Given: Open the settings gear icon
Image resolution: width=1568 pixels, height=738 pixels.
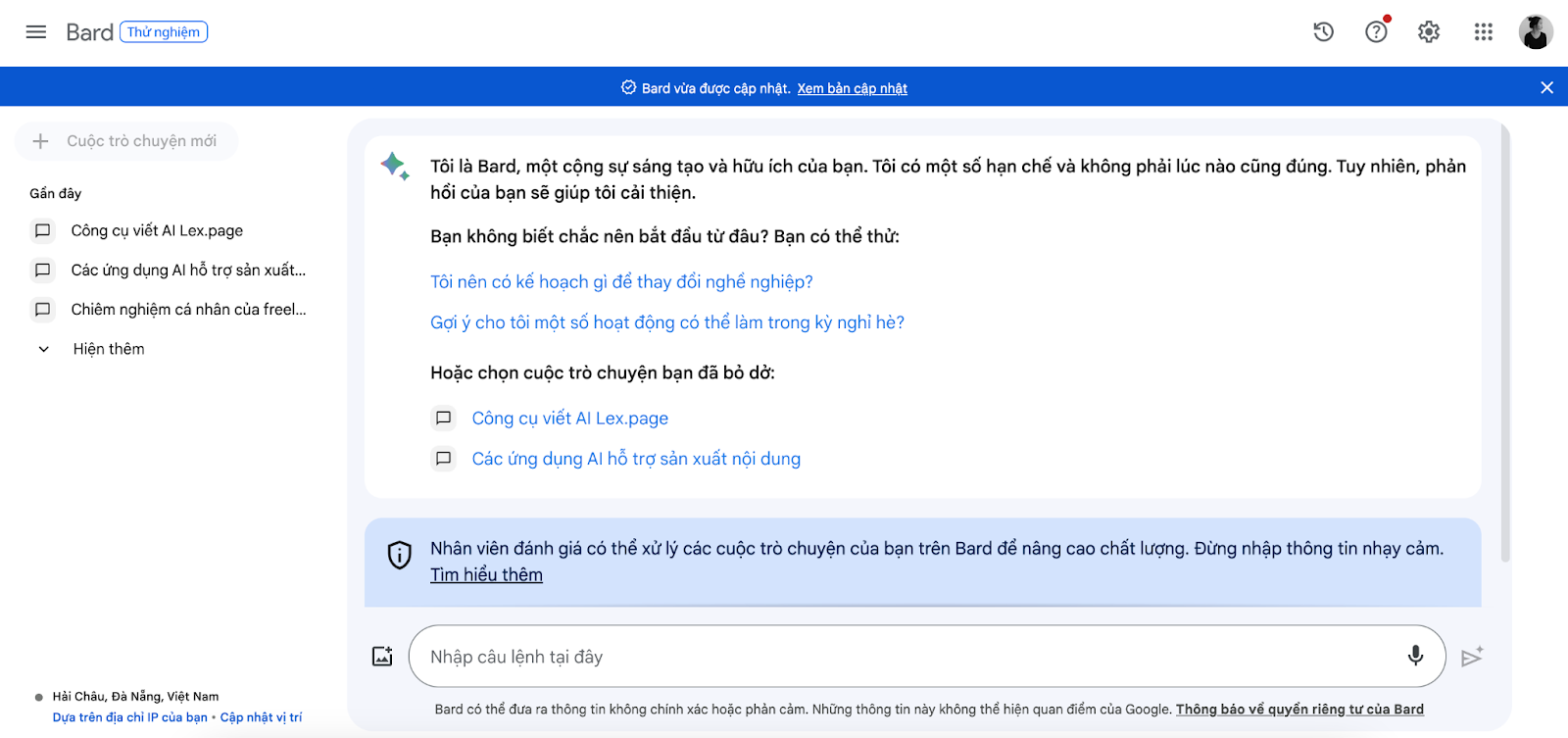Looking at the screenshot, I should pos(1429,32).
